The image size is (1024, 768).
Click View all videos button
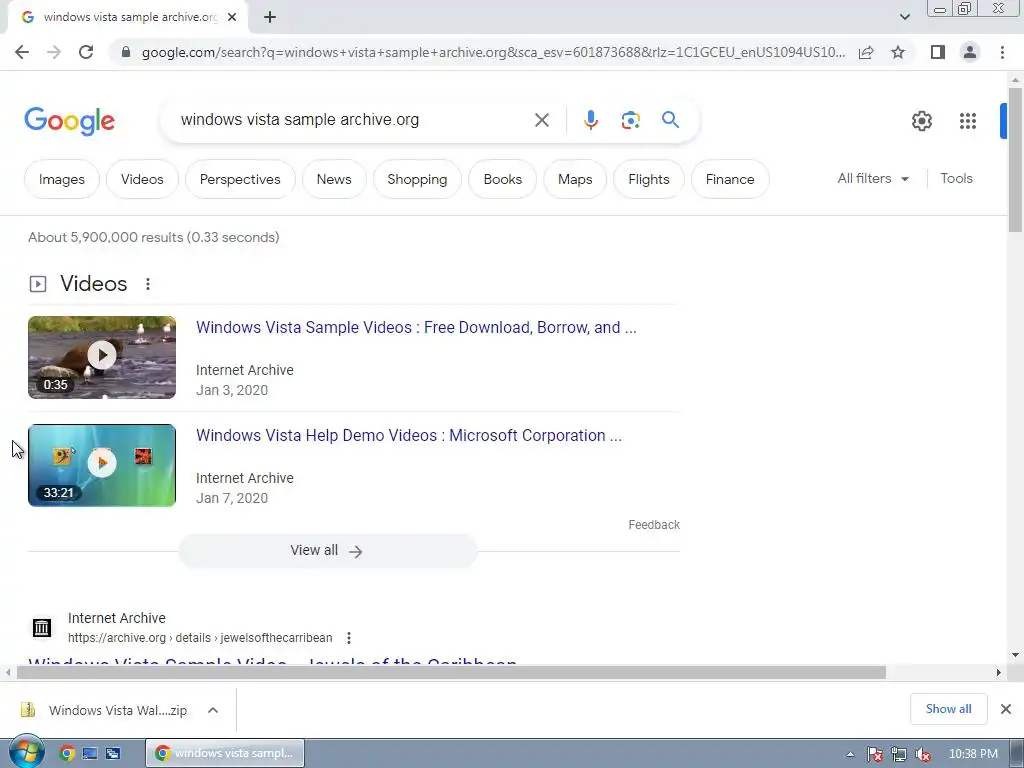(328, 551)
